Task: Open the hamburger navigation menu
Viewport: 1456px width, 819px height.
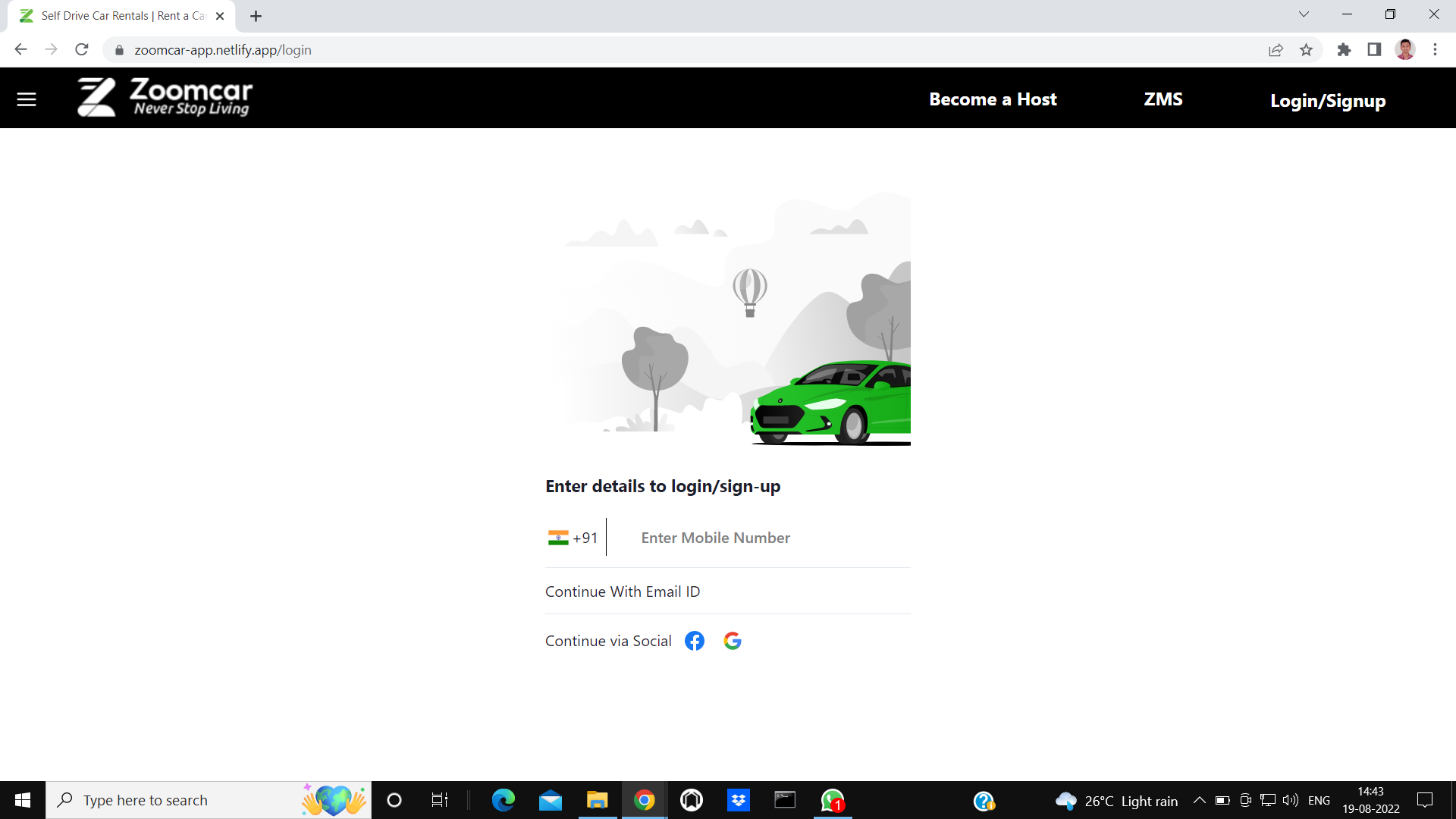Action: [27, 99]
